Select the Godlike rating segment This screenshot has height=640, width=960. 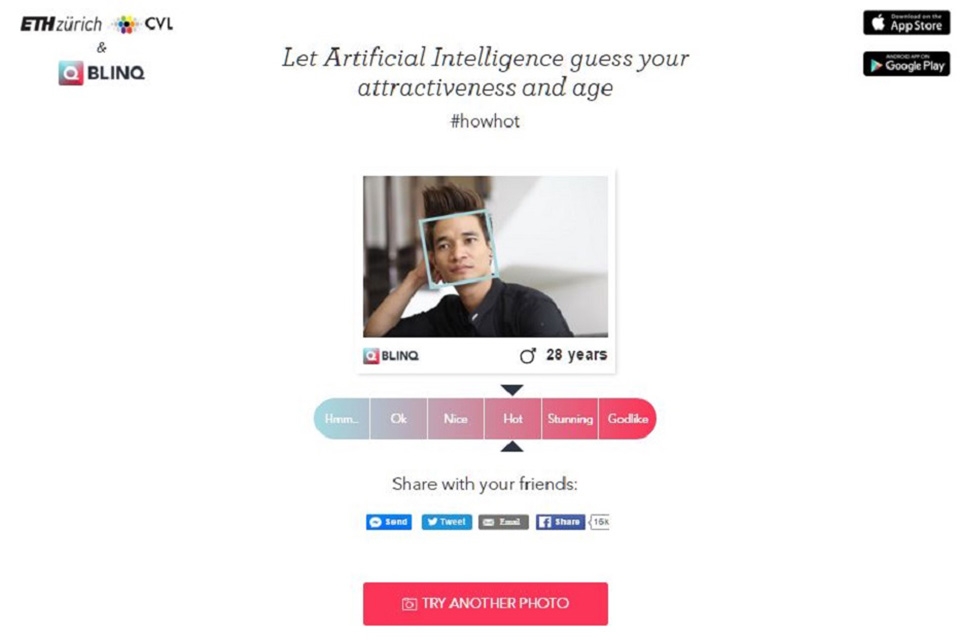(628, 419)
